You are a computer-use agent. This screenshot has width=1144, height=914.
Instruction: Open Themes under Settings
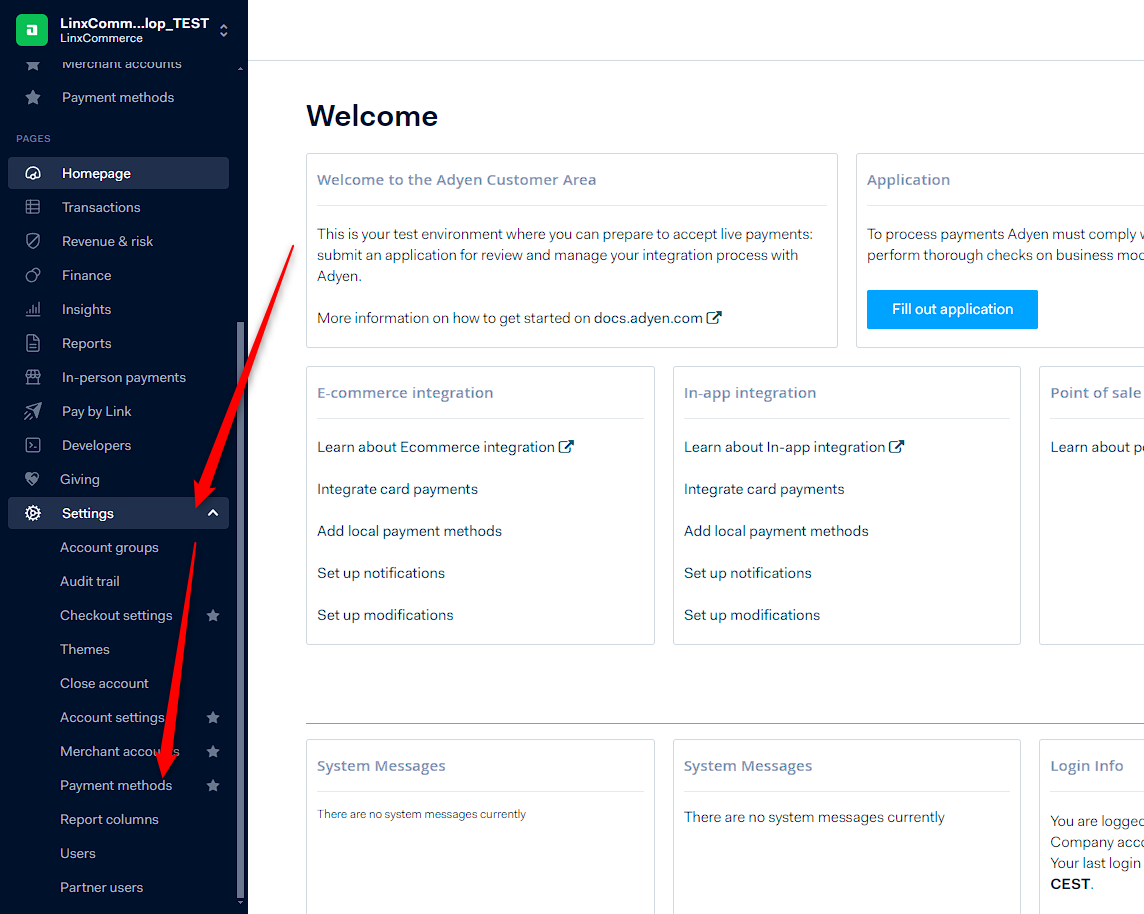(85, 649)
